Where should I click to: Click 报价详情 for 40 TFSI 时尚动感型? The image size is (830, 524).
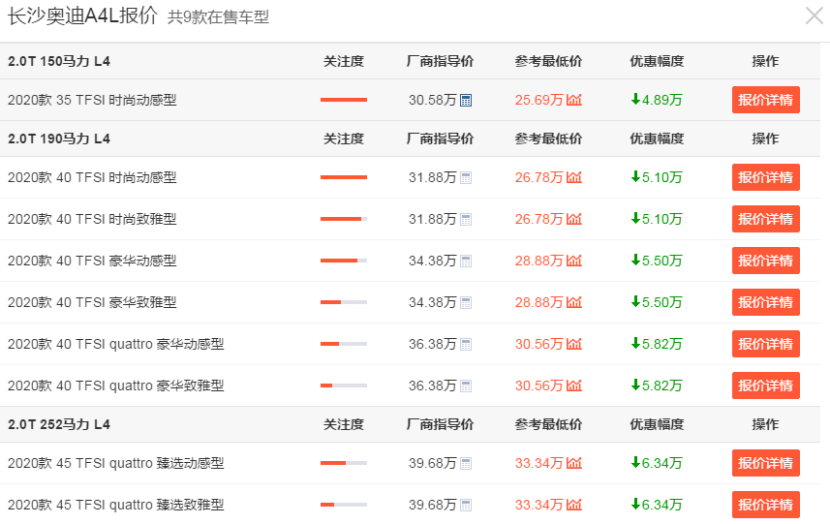click(x=765, y=177)
